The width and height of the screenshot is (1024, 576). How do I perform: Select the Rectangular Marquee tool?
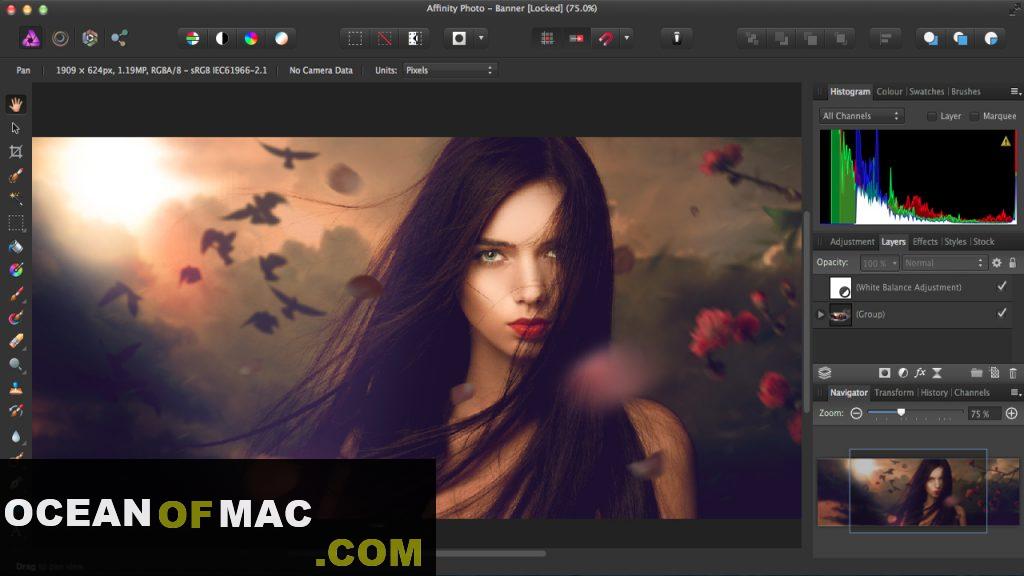pos(16,223)
